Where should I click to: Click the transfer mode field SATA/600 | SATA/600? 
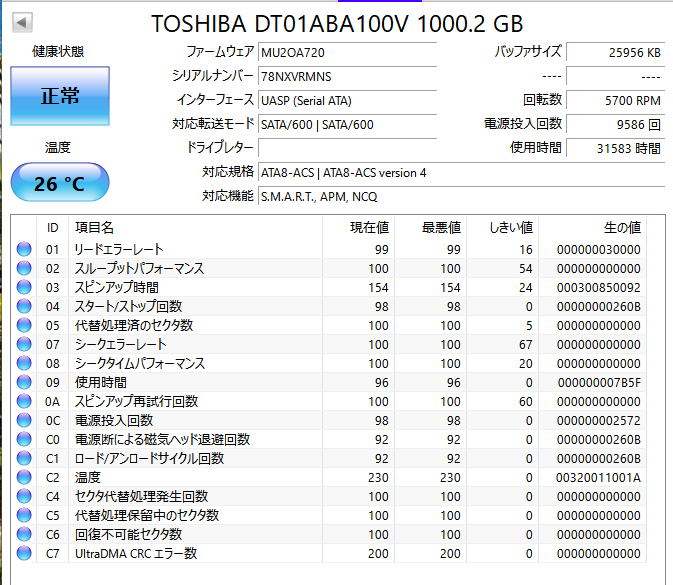(347, 124)
